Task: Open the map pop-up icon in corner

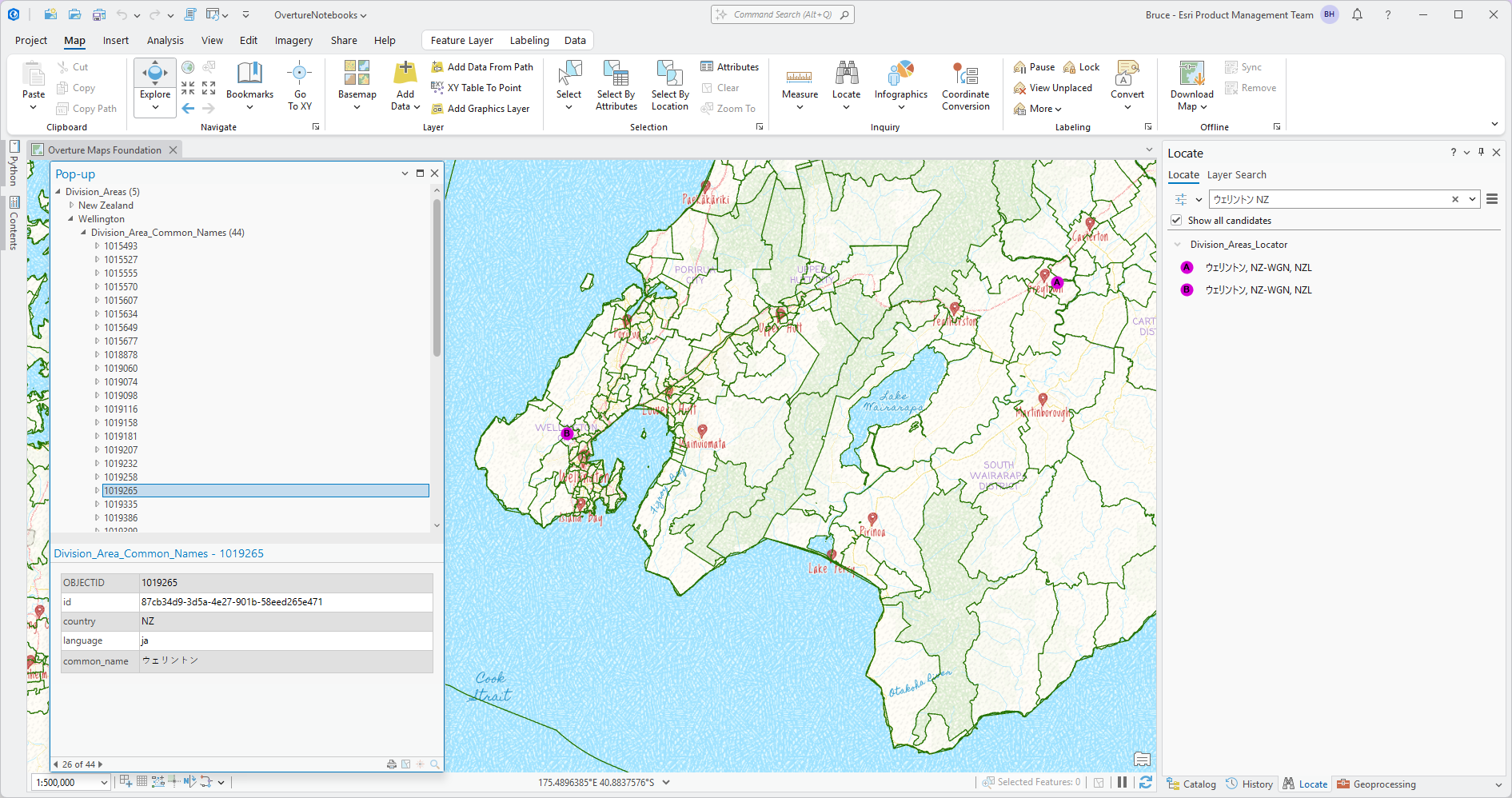Action: click(1142, 759)
